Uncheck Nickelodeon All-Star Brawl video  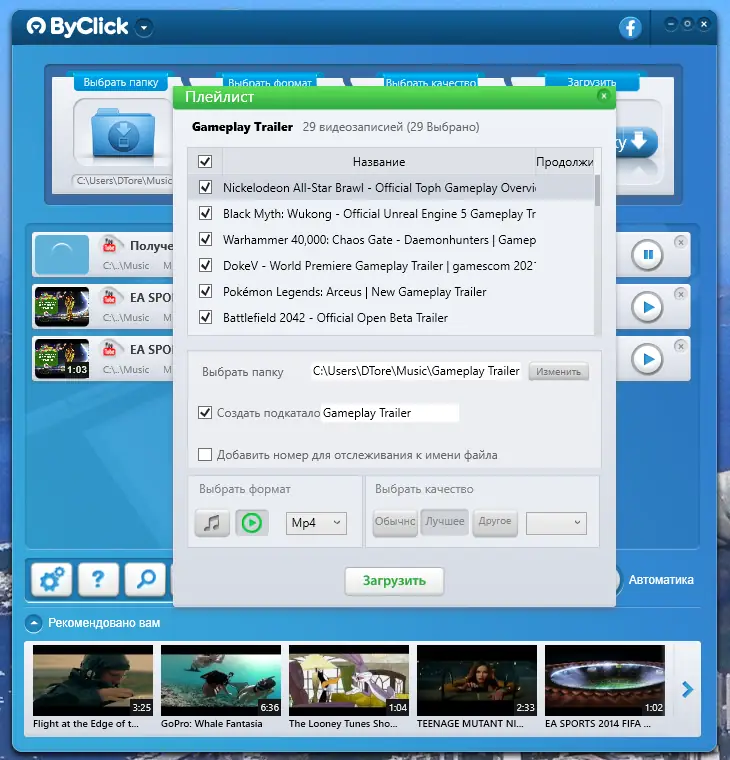tap(205, 187)
